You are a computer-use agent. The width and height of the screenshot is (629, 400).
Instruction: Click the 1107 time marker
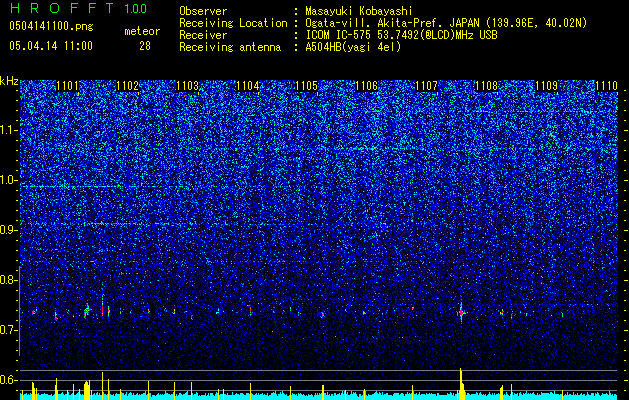pyautogui.click(x=426, y=86)
